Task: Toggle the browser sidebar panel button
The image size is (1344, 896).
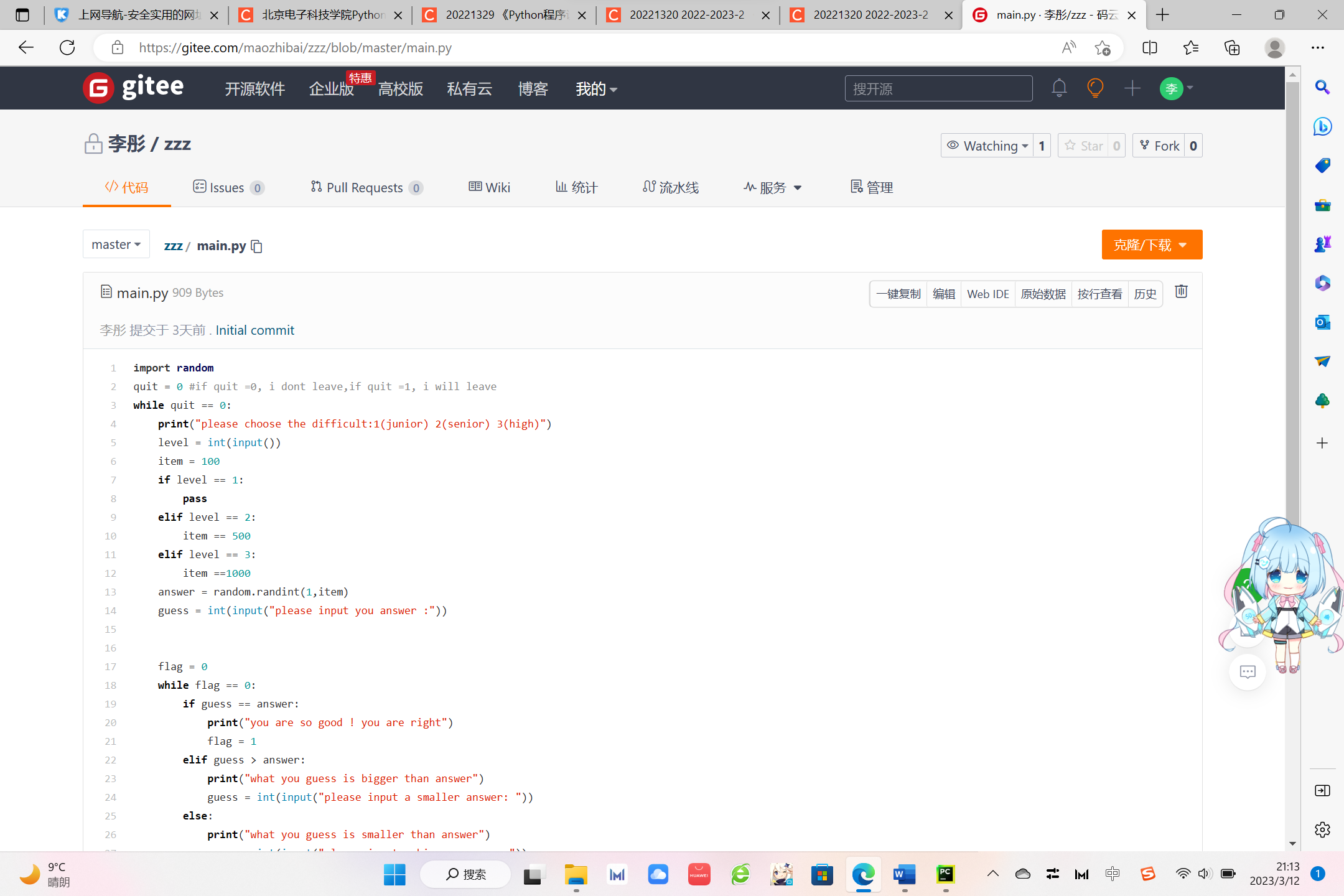Action: coord(1322,790)
